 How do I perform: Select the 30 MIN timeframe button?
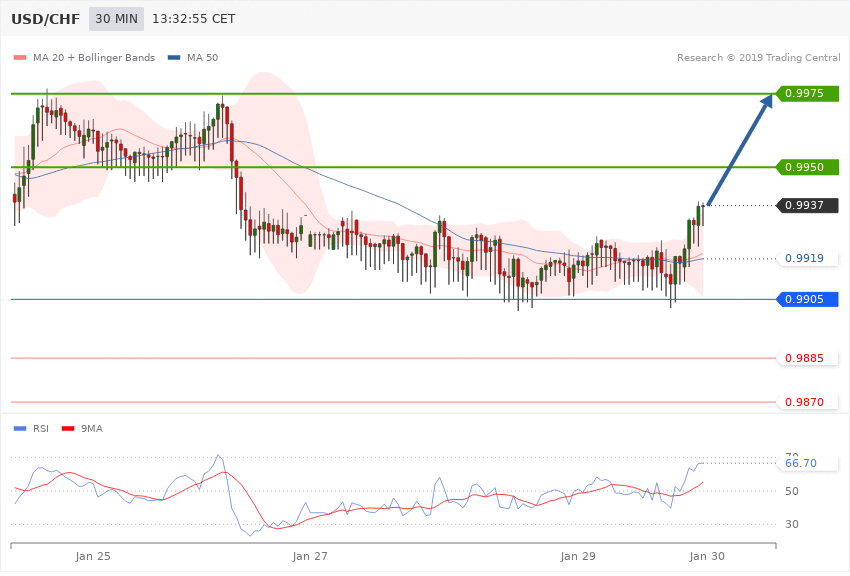(x=116, y=19)
